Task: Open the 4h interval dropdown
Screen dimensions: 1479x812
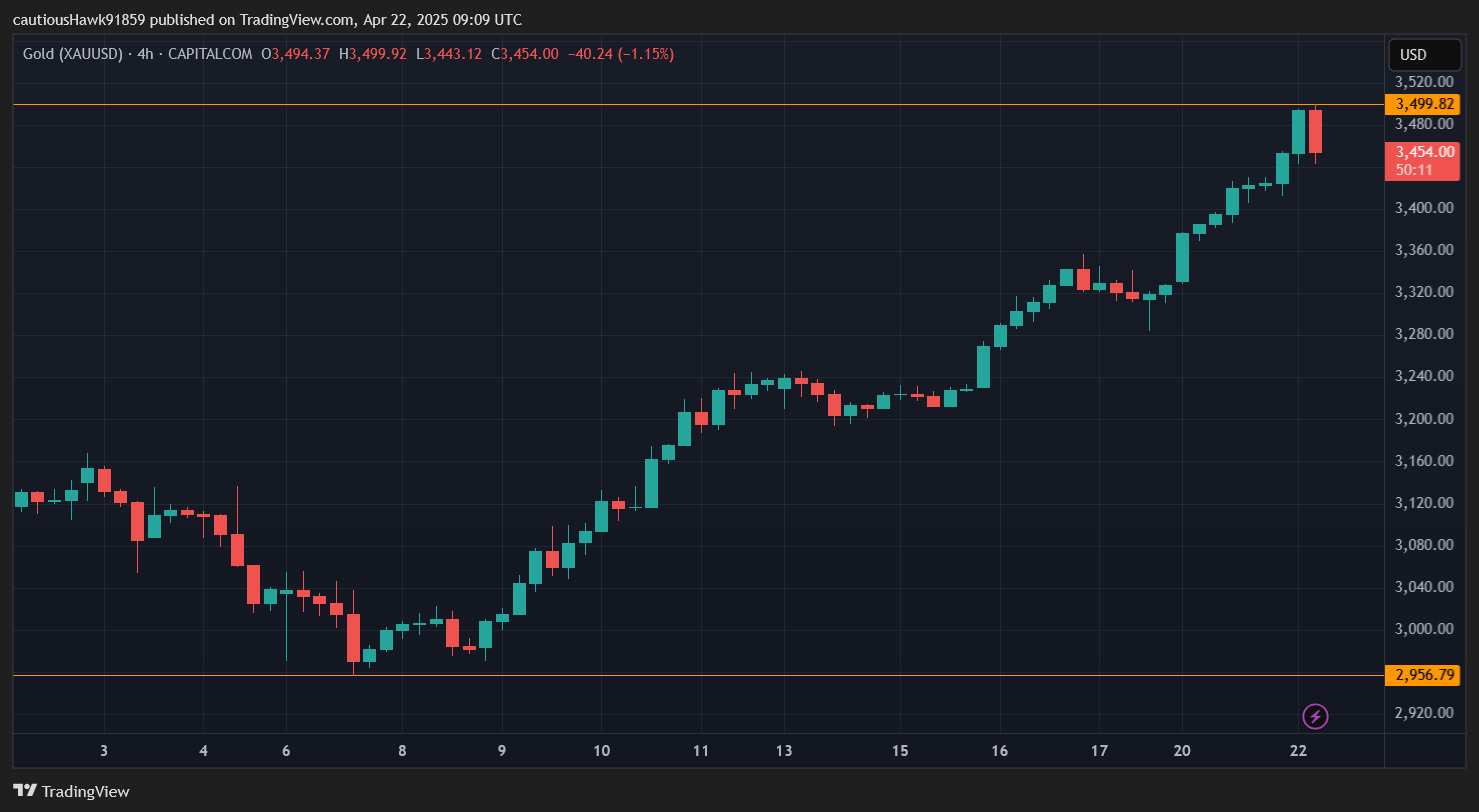Action: coord(145,54)
